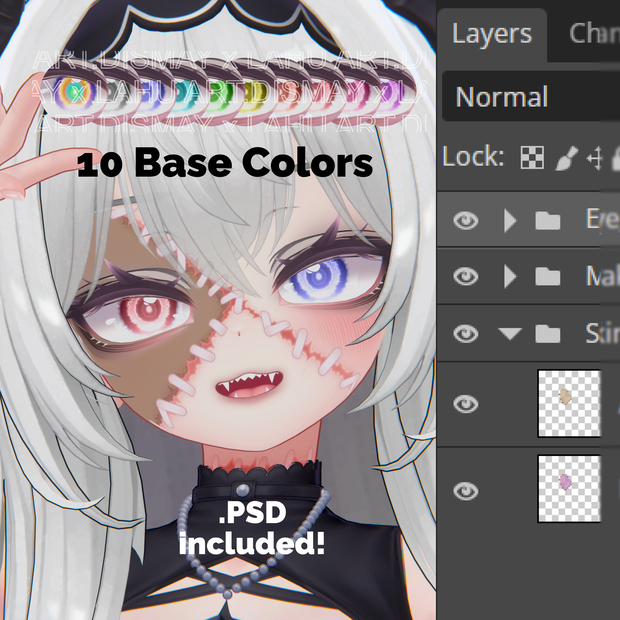Open the Normal blend mode dropdown
The image size is (620, 620).
point(531,96)
